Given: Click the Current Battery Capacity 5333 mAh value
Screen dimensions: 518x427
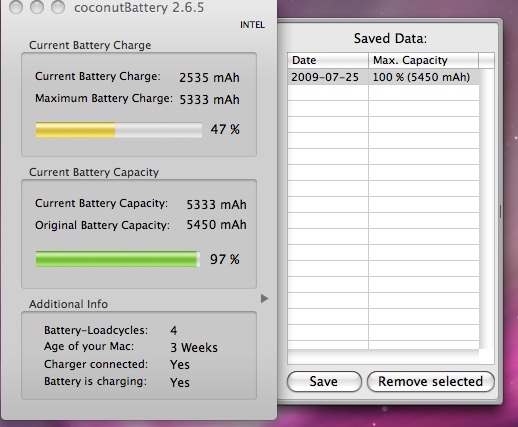Looking at the screenshot, I should click(216, 204).
